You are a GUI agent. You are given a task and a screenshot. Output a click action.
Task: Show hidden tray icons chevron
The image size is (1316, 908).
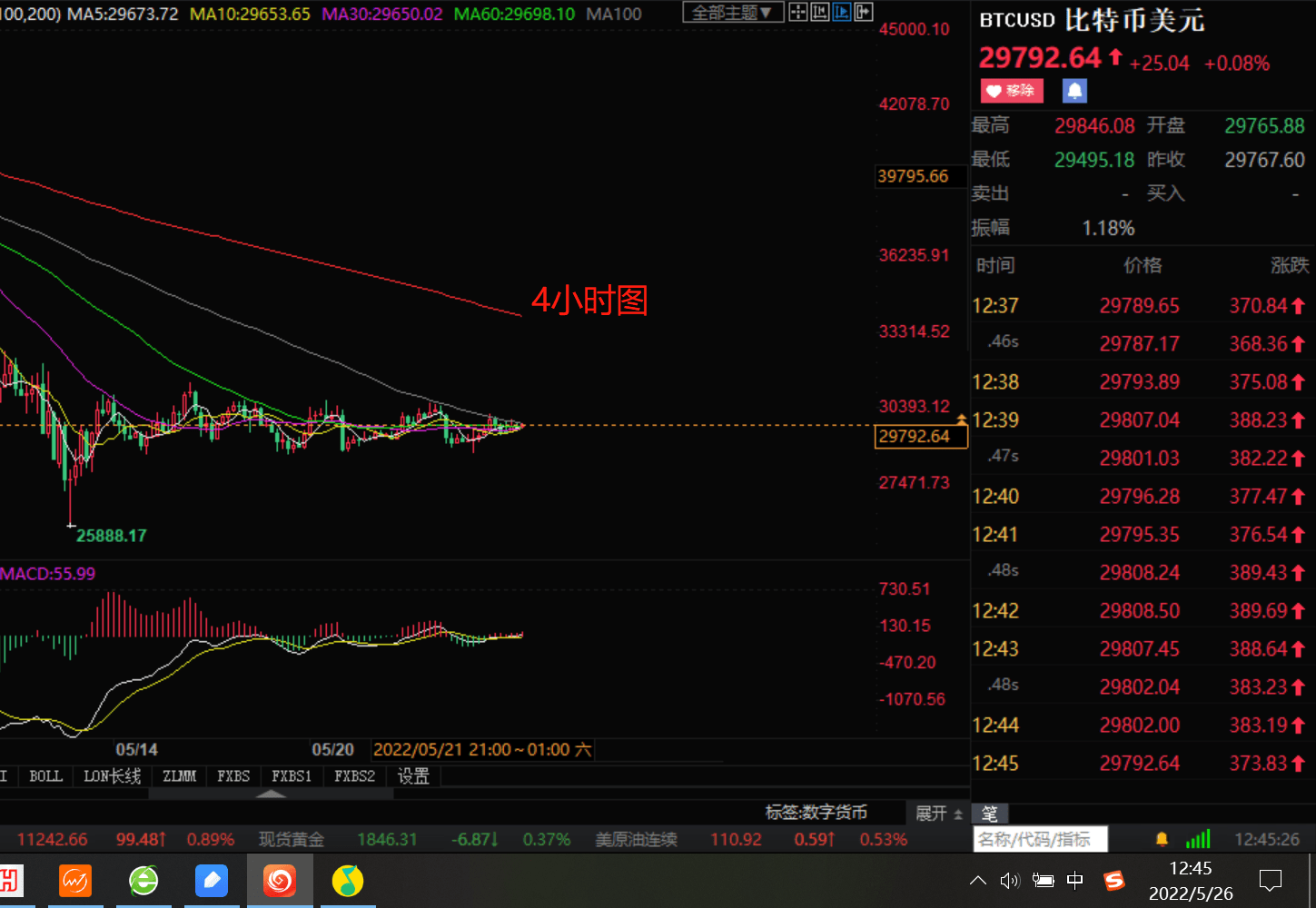[978, 880]
